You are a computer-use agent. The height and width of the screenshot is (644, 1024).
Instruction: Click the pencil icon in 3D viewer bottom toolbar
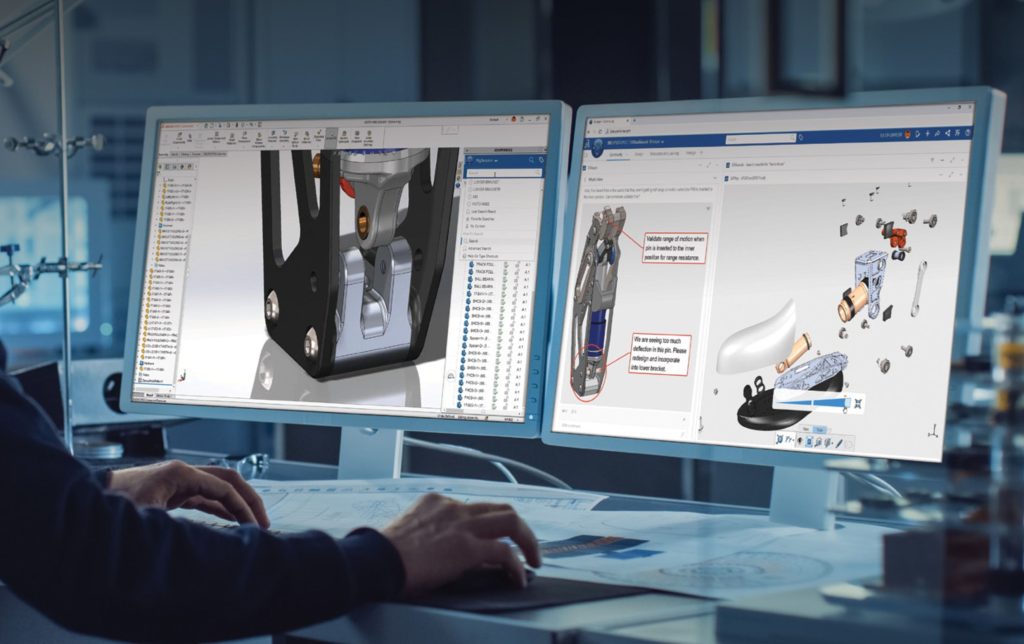click(x=839, y=443)
